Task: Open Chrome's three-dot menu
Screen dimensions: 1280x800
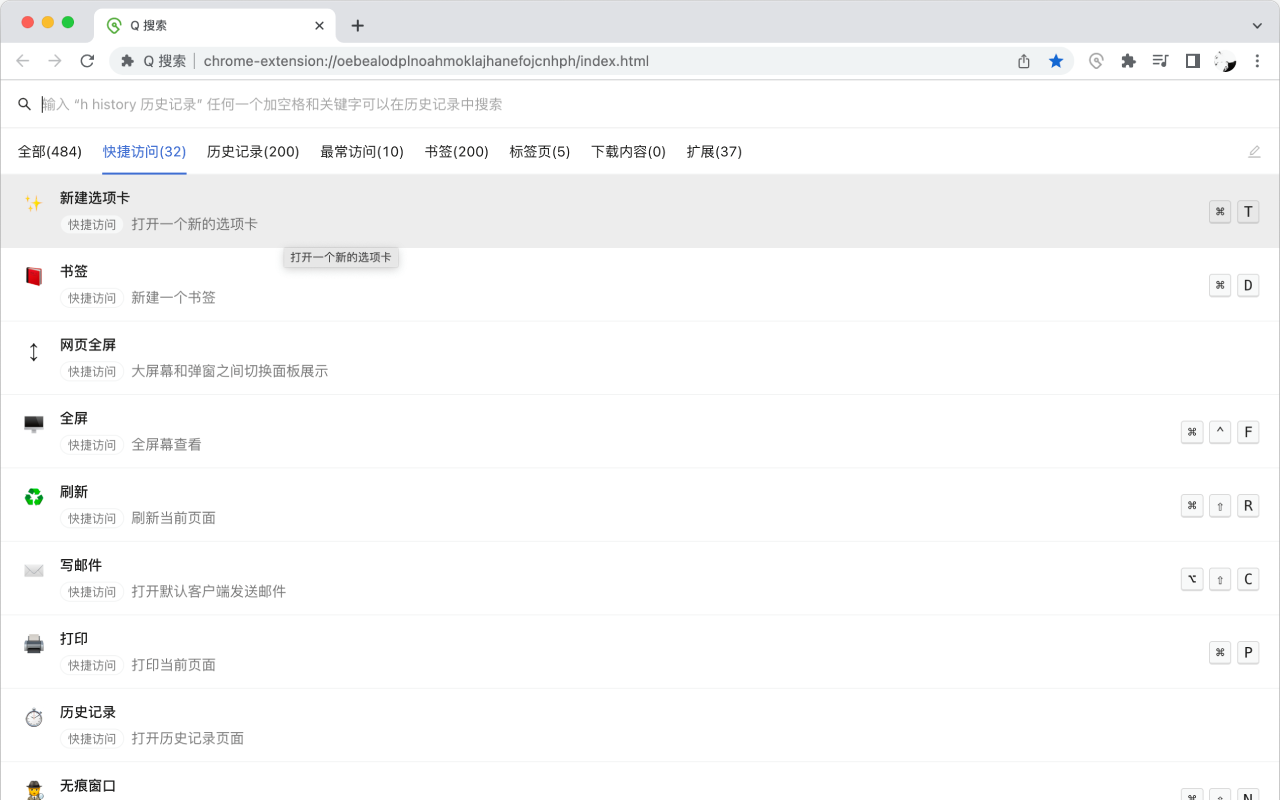Action: tap(1257, 61)
